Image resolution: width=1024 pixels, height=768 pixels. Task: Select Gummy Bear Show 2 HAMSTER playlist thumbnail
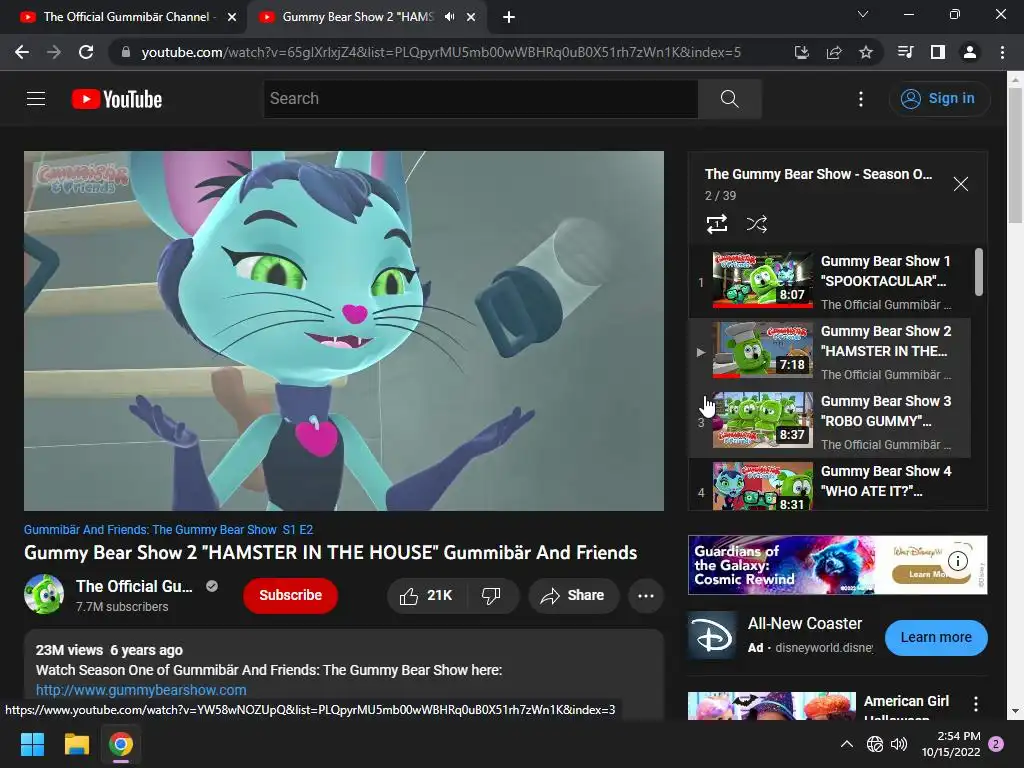pyautogui.click(x=763, y=349)
